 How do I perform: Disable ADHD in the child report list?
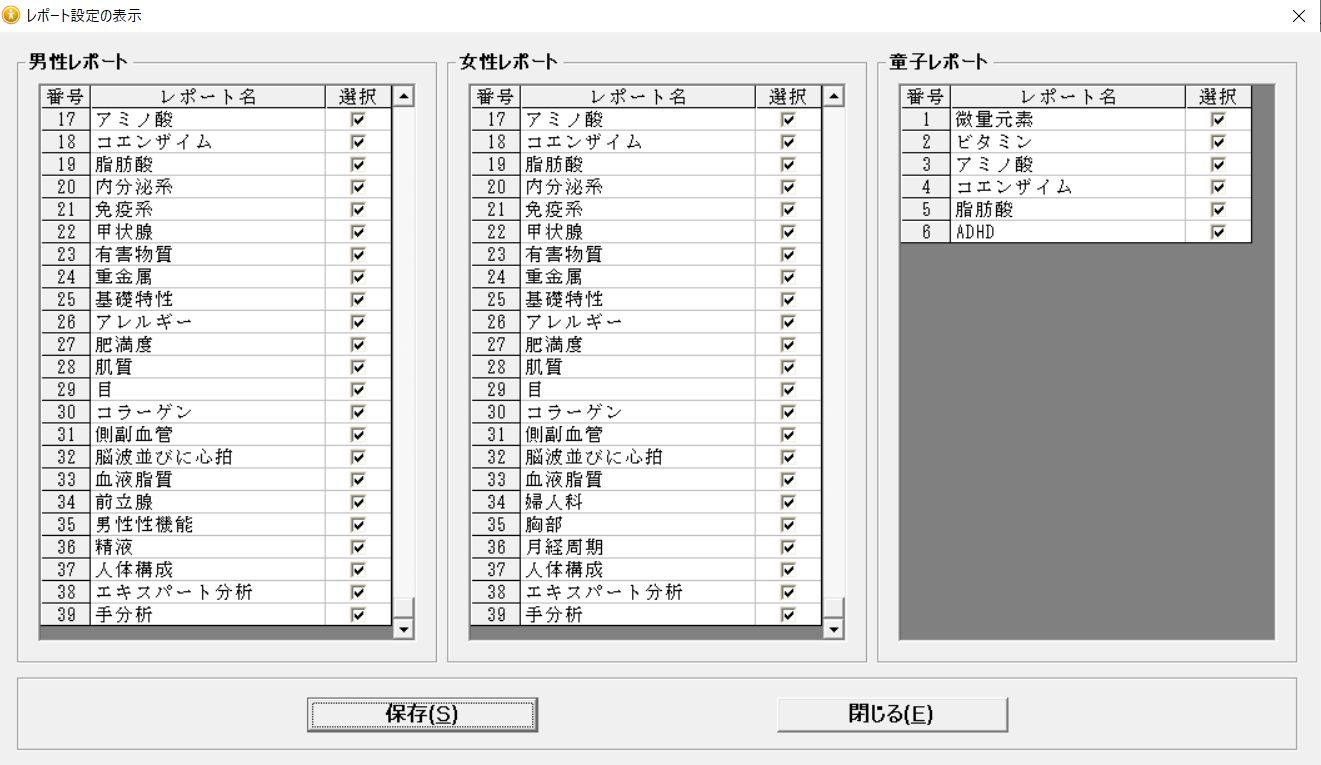(x=1218, y=232)
